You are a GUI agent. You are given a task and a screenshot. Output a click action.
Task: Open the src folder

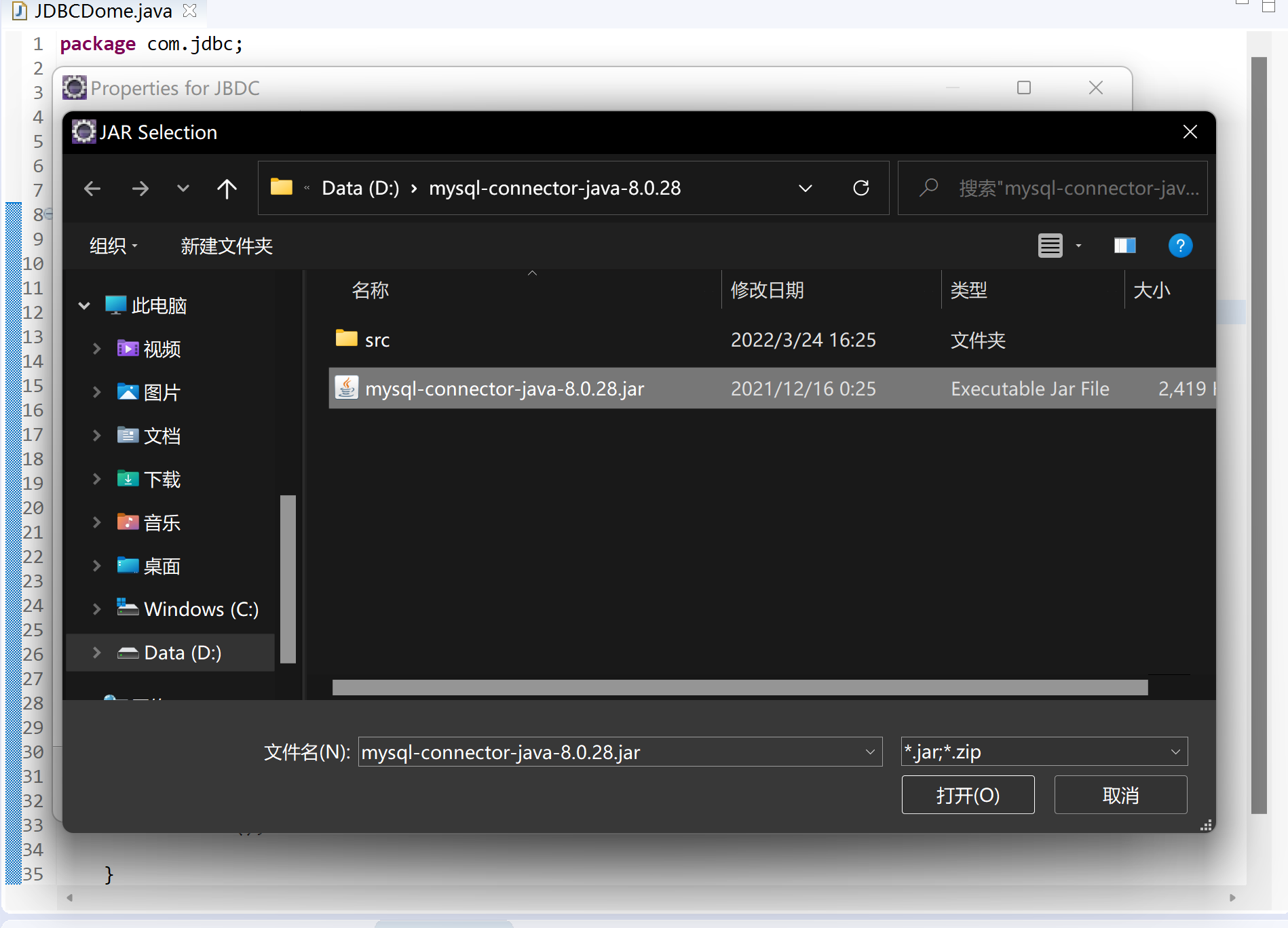[x=377, y=339]
